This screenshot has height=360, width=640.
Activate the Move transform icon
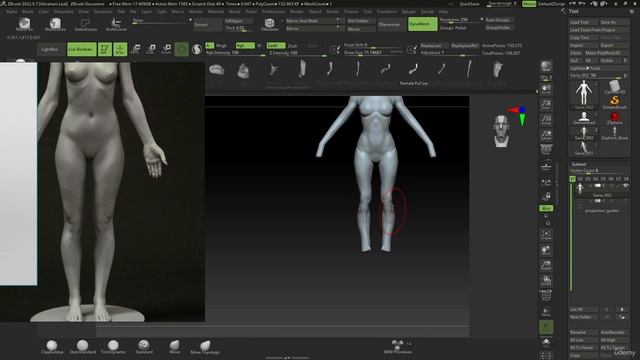(x=136, y=49)
